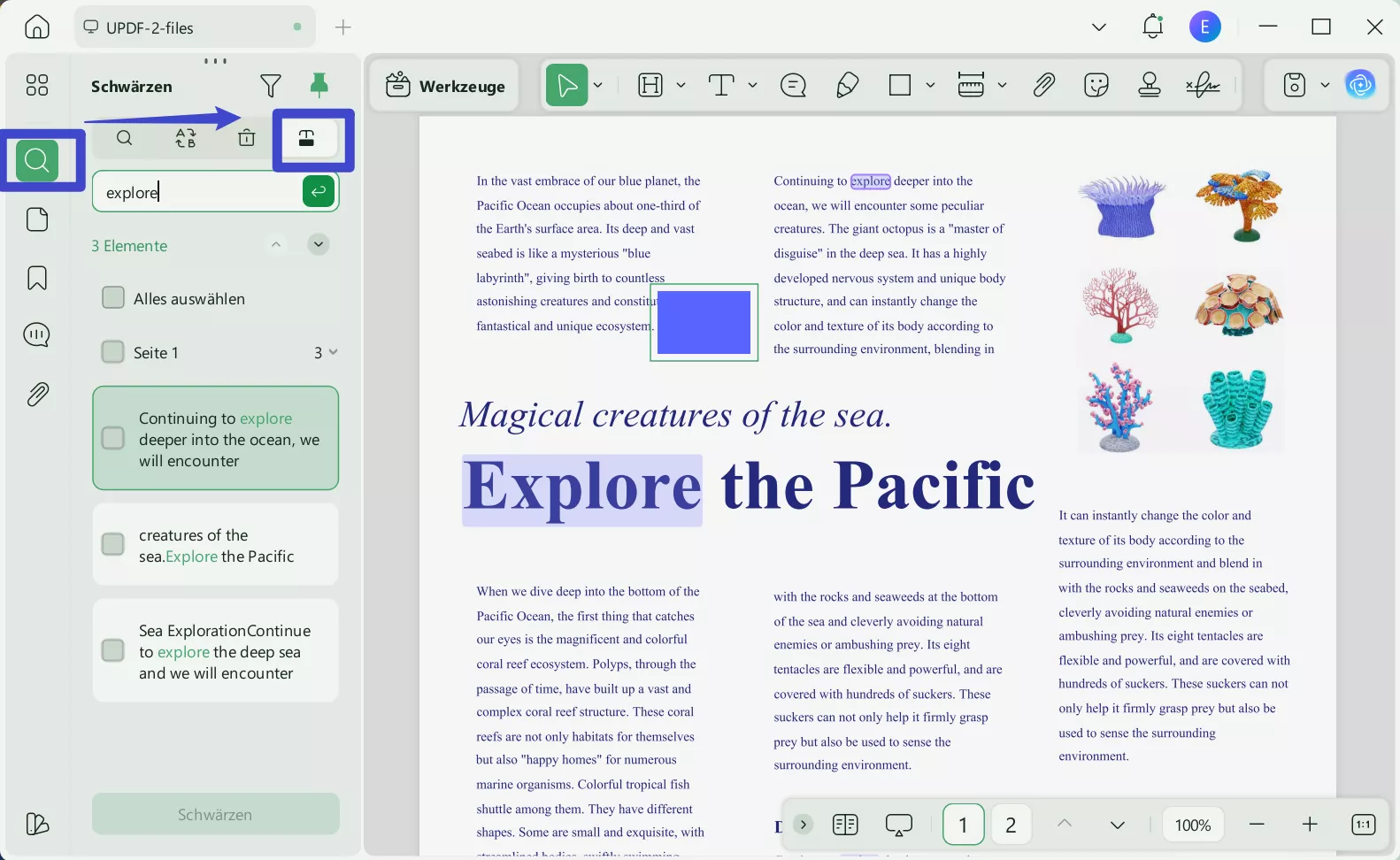Click the green pin icon

319,85
